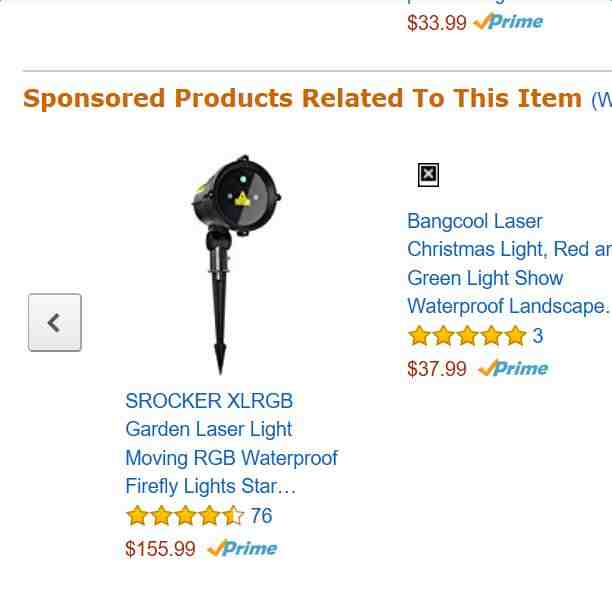Select the $33.99 price at top
This screenshot has width=612, height=609.
[437, 22]
